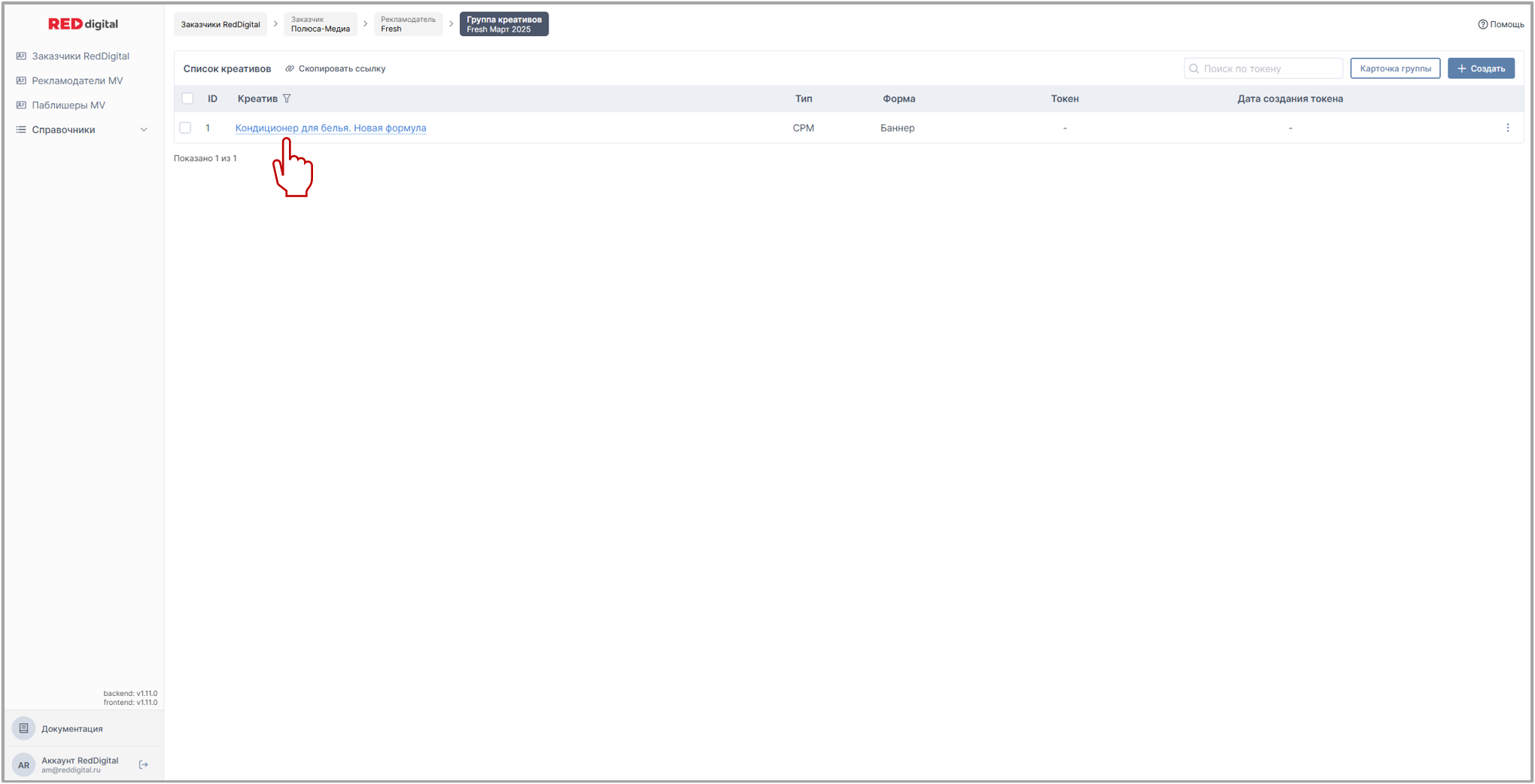Click the AR account avatar
Screen dimensions: 1535x784
[24, 765]
